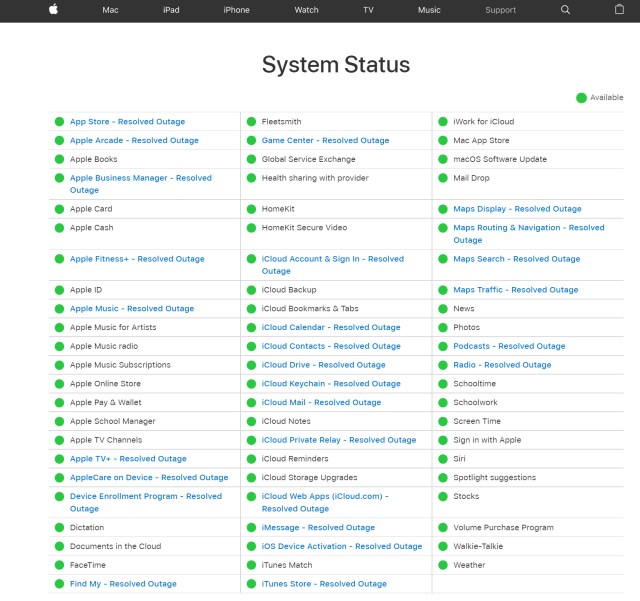This screenshot has height=601, width=640.
Task: Open iTunes Store - Resolved Outage link
Action: click(324, 584)
